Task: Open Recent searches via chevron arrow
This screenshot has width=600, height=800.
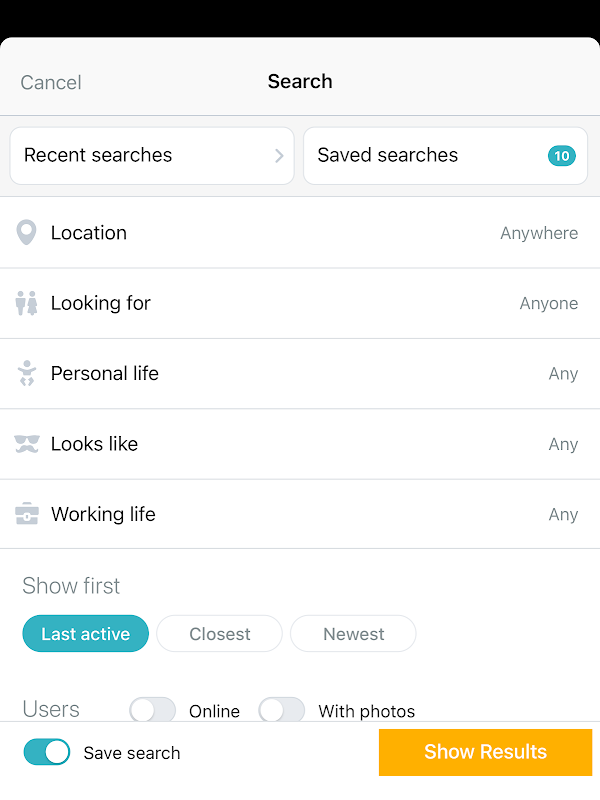Action: [279, 156]
